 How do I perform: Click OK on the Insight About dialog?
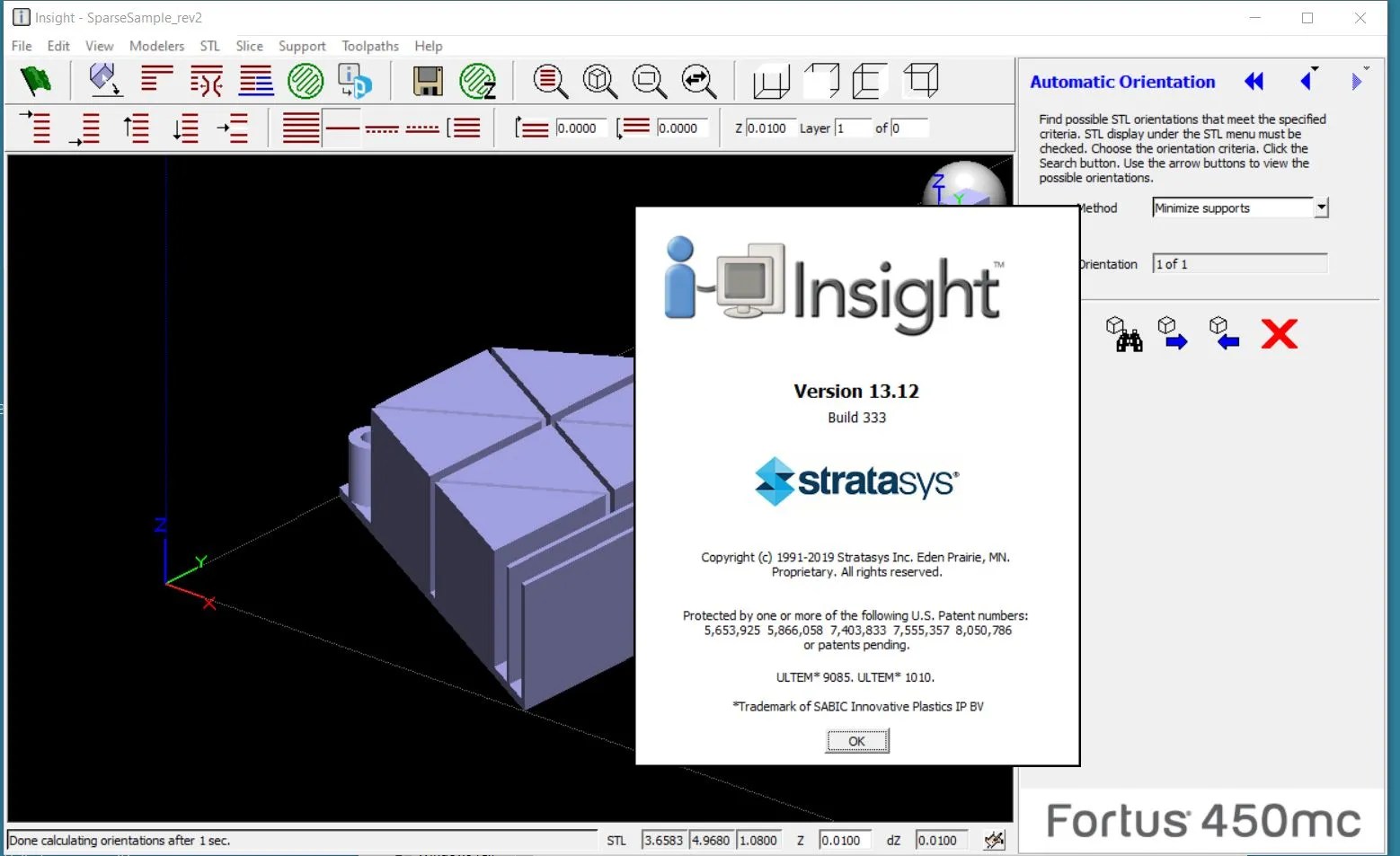(x=856, y=740)
